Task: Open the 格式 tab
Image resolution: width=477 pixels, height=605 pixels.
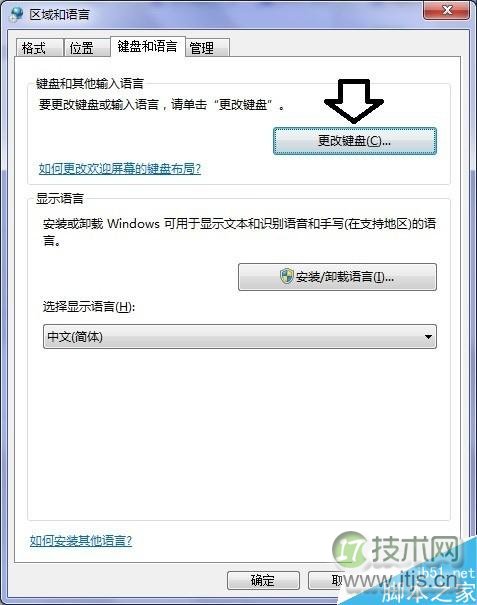Action: coord(39,48)
